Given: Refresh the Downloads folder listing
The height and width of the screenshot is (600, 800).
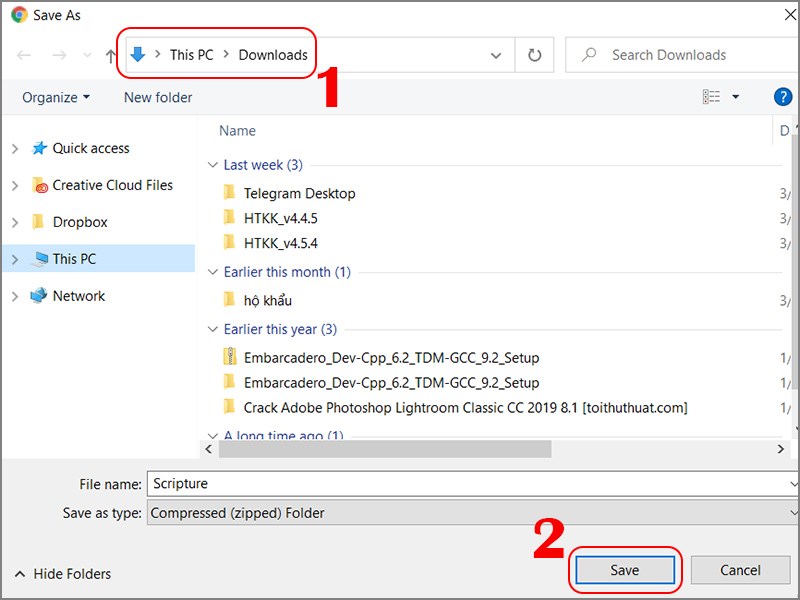Looking at the screenshot, I should [x=534, y=55].
